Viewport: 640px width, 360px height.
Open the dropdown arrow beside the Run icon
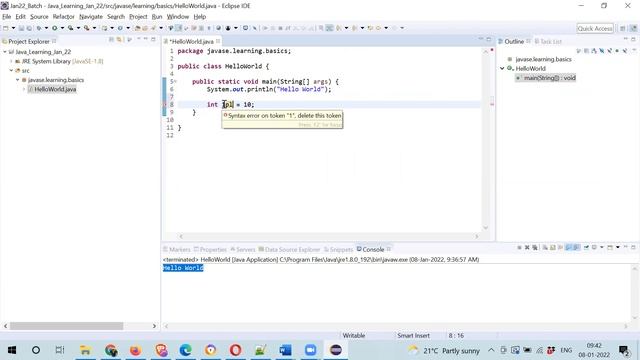[x=62, y=28]
